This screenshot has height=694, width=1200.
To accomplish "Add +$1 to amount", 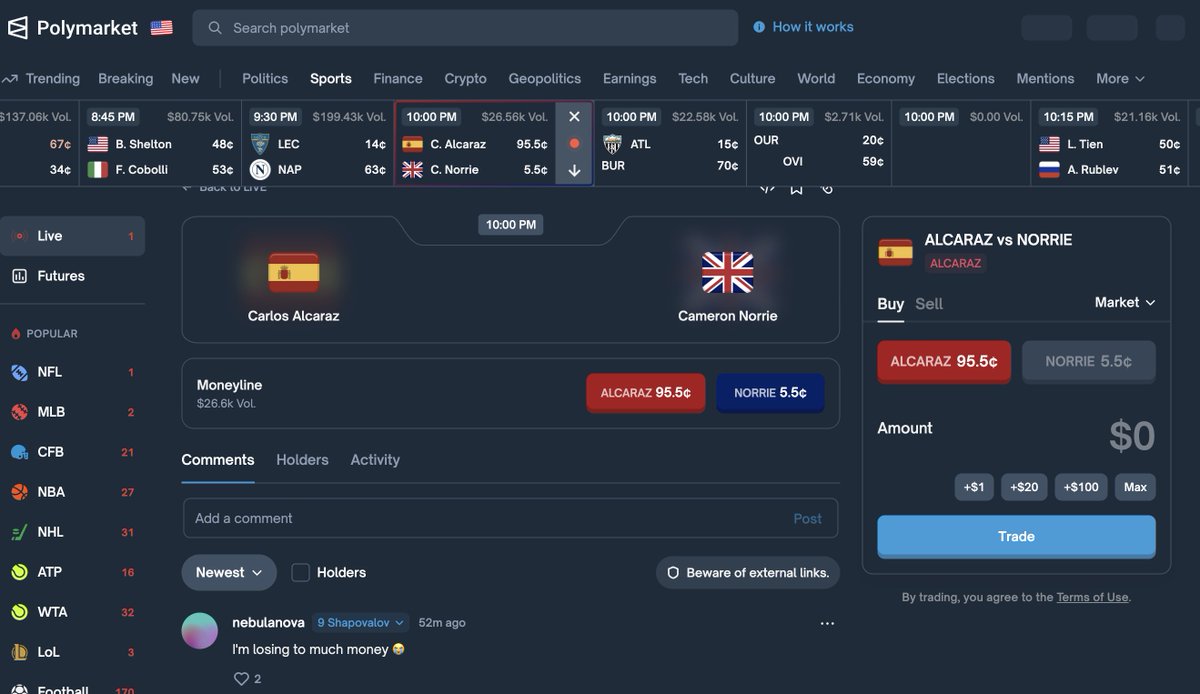I will (974, 487).
